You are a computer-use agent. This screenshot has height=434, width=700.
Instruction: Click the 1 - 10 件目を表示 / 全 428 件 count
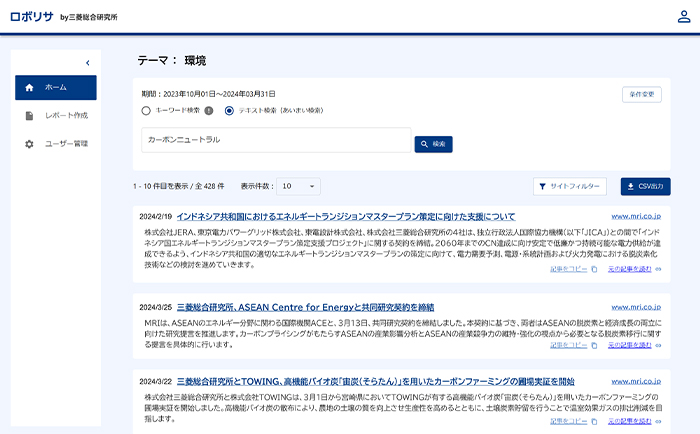(179, 186)
